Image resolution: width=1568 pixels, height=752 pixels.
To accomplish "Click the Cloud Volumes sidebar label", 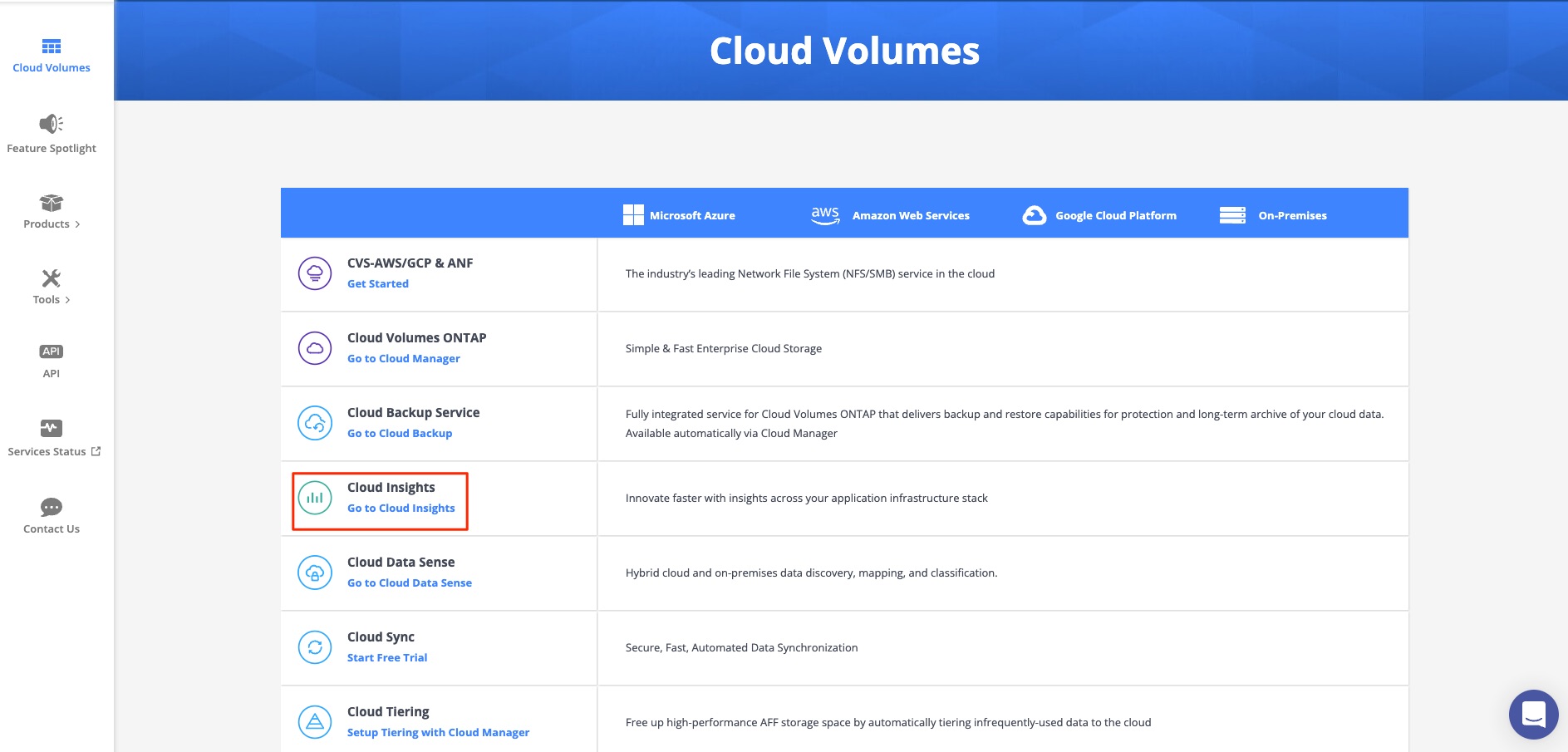I will pos(52,68).
